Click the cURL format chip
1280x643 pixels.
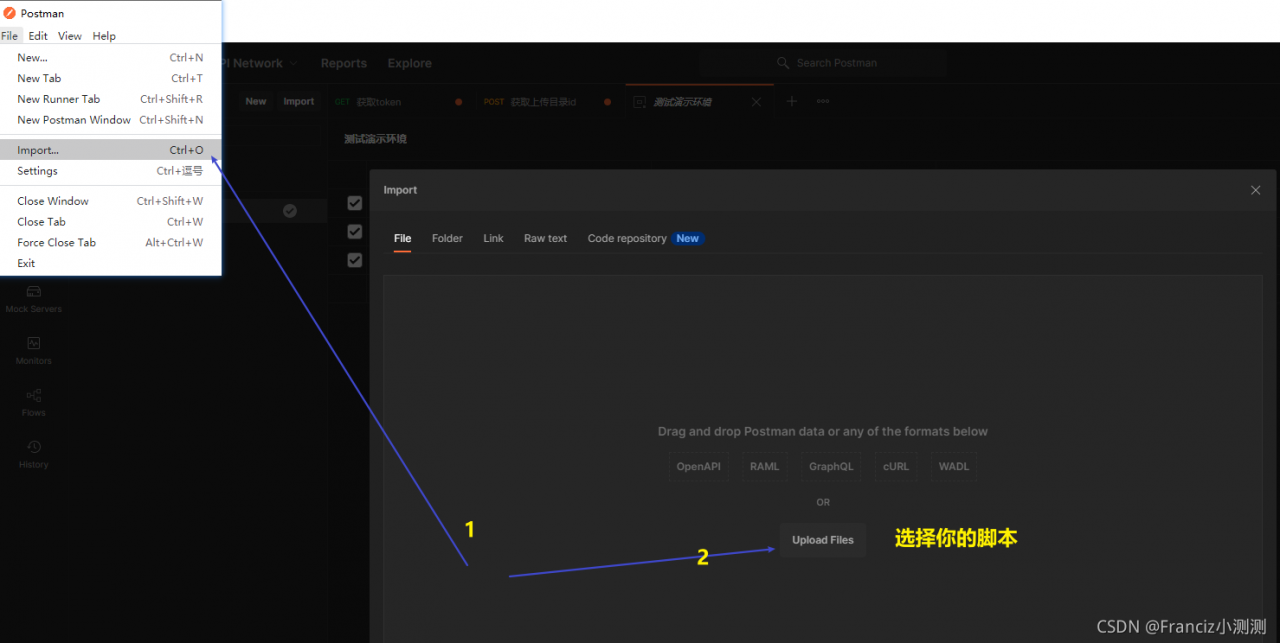pyautogui.click(x=896, y=467)
